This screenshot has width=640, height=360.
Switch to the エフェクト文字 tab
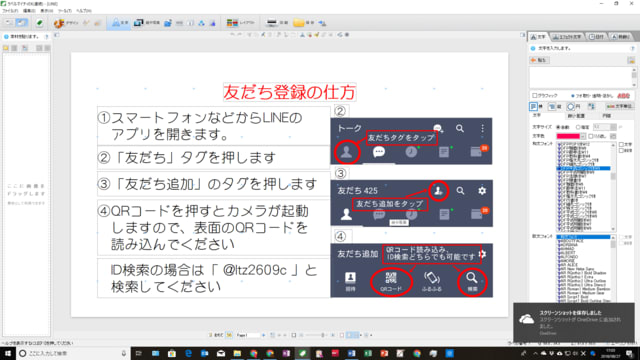567,37
